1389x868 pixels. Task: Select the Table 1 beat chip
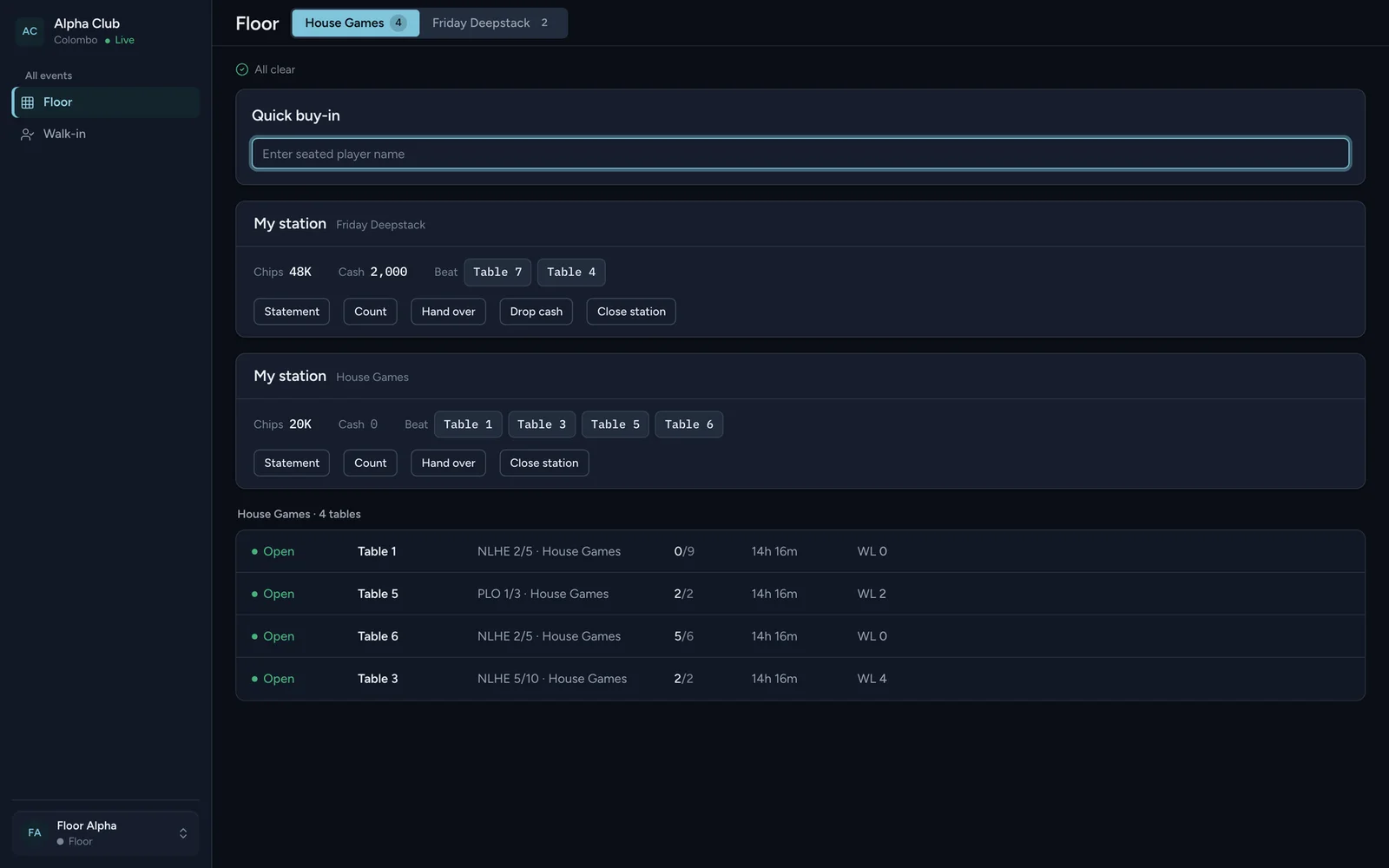point(468,424)
